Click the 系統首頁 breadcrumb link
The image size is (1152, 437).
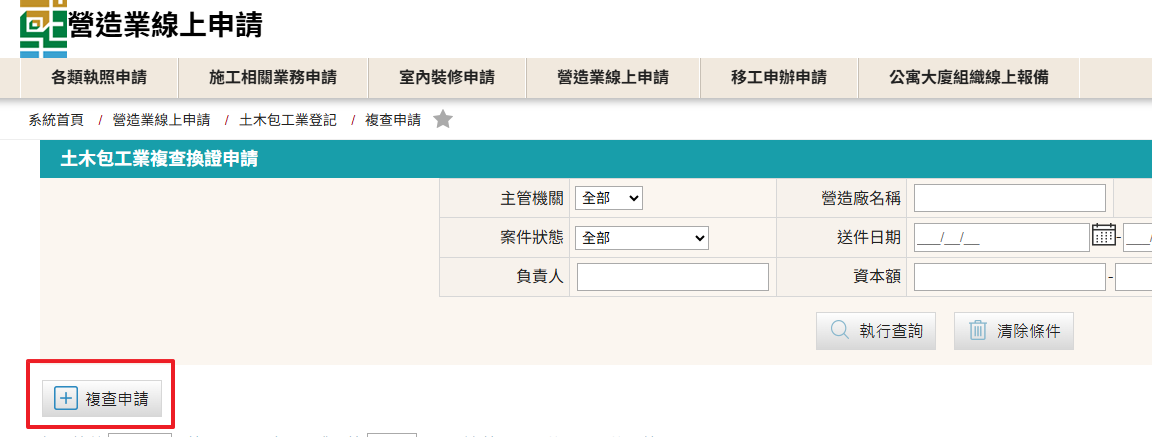pos(56,120)
